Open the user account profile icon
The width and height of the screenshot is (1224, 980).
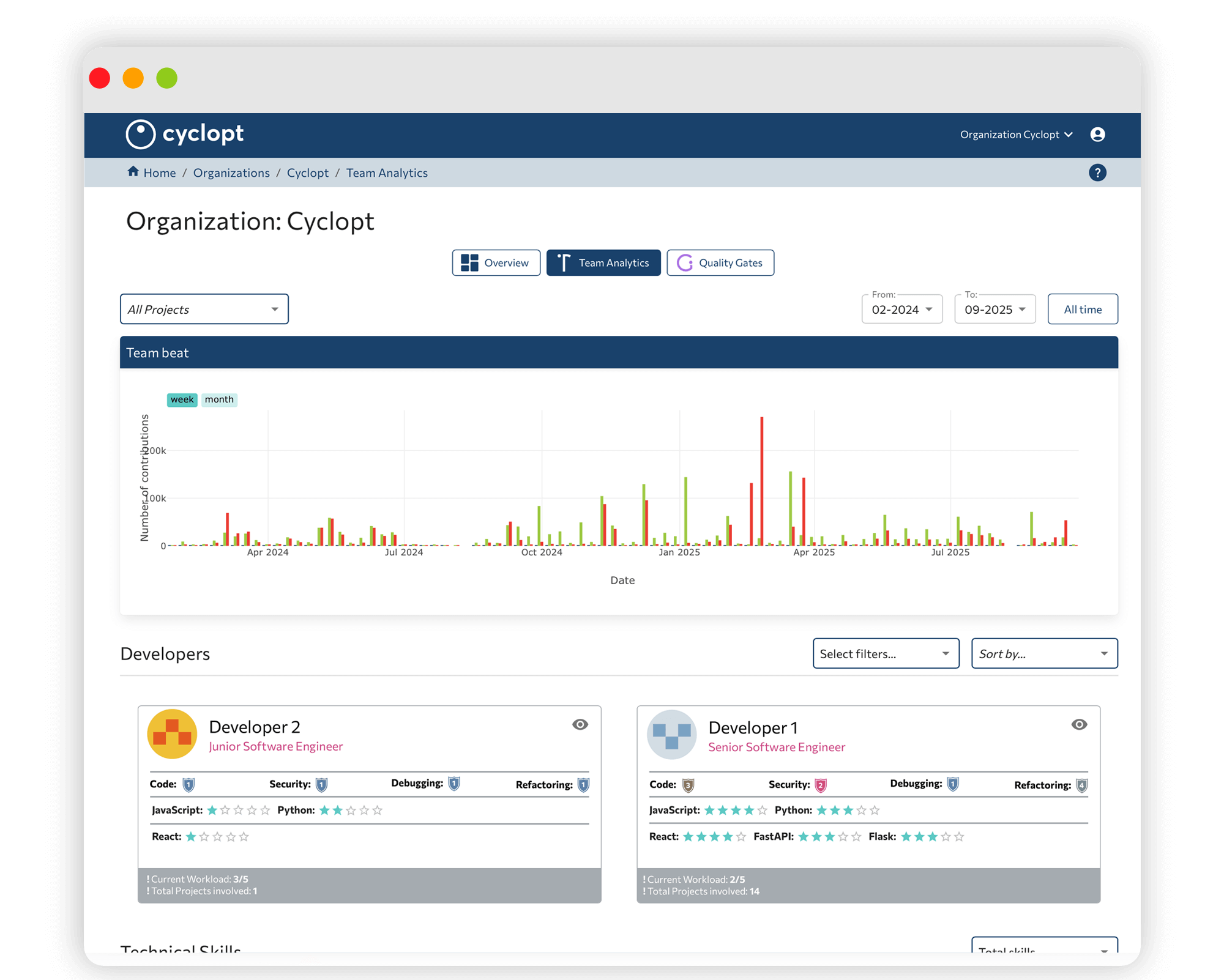coord(1097,135)
